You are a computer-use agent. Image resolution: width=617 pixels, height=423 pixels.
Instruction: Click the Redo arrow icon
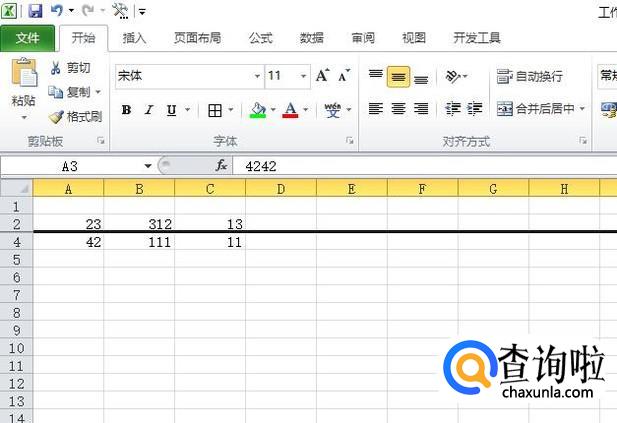click(x=88, y=10)
